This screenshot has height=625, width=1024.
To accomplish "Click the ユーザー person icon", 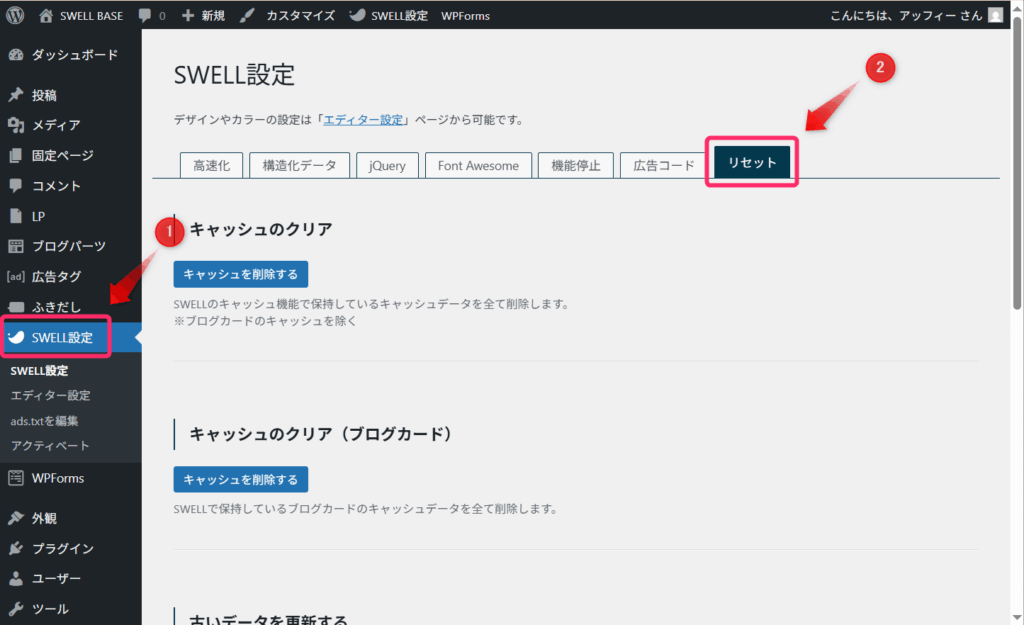I will click(x=16, y=578).
